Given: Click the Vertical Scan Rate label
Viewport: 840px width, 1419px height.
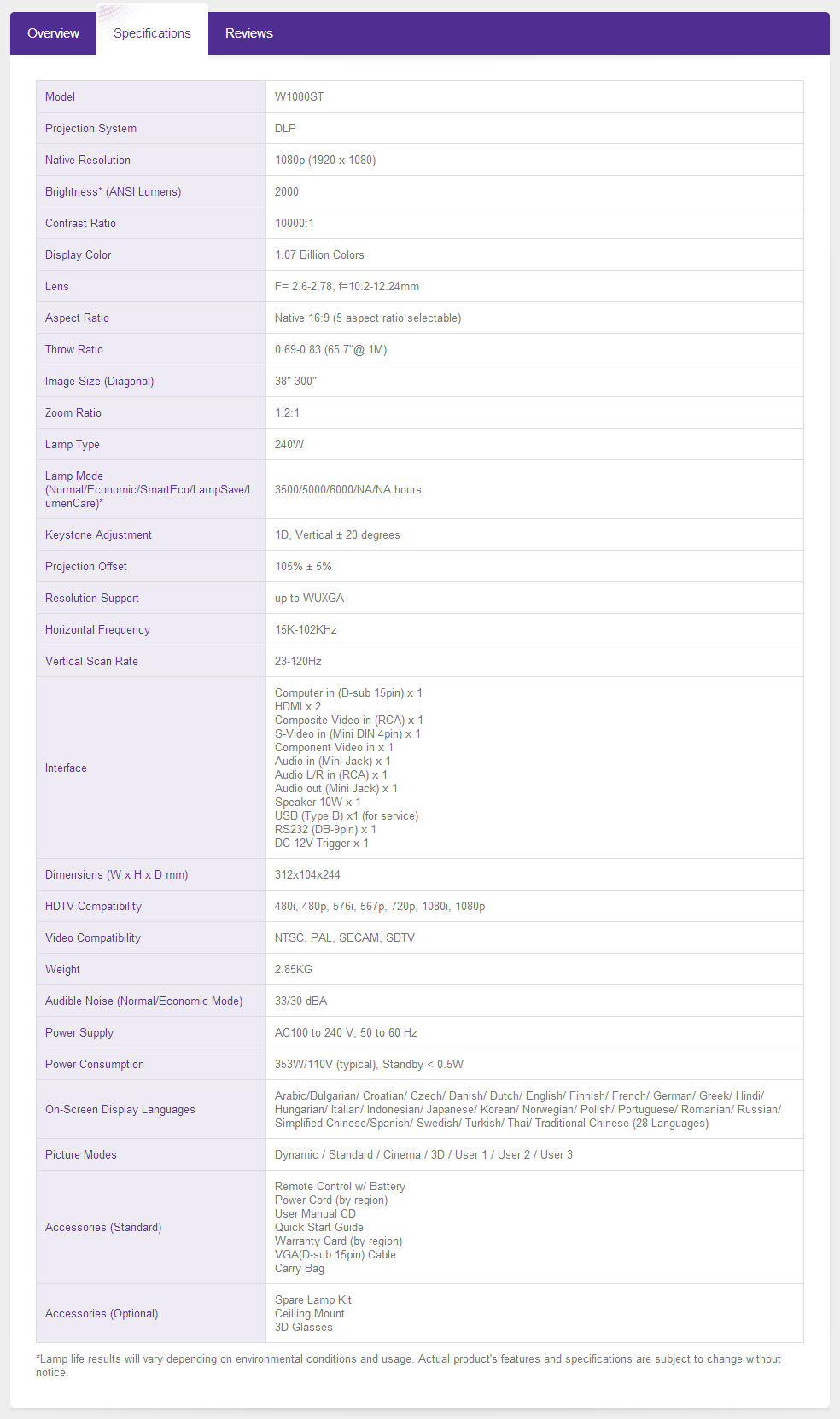Looking at the screenshot, I should click(x=91, y=661).
